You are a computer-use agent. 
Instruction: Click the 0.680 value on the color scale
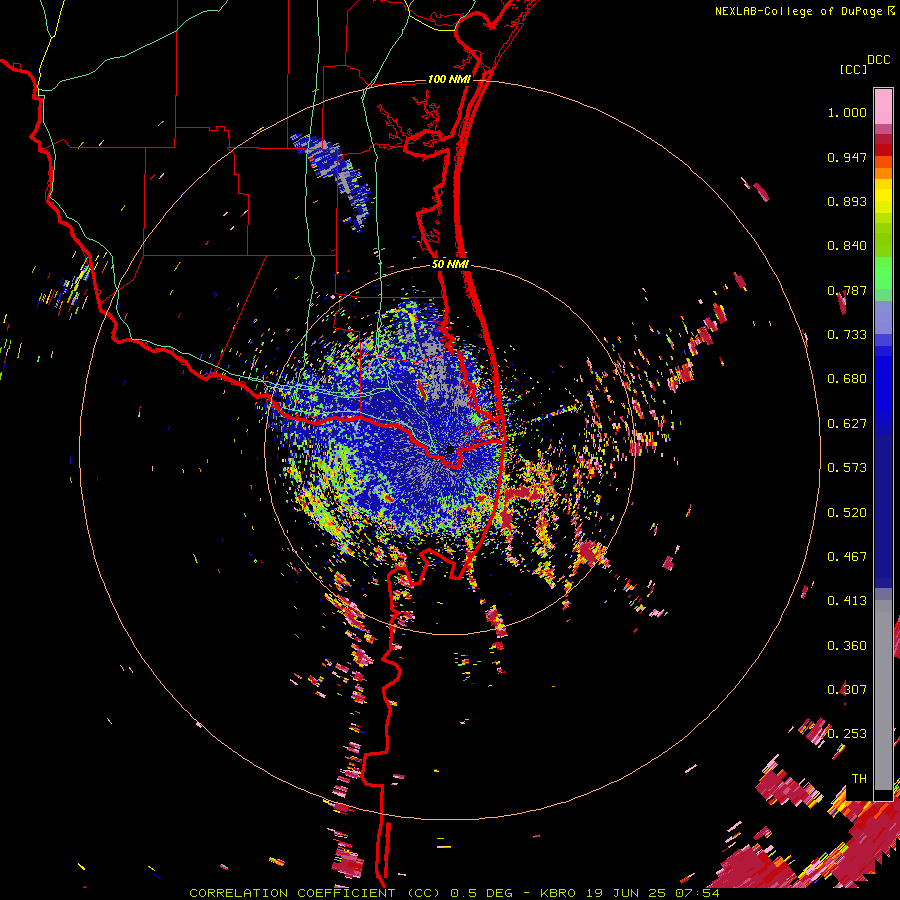[x=847, y=379]
